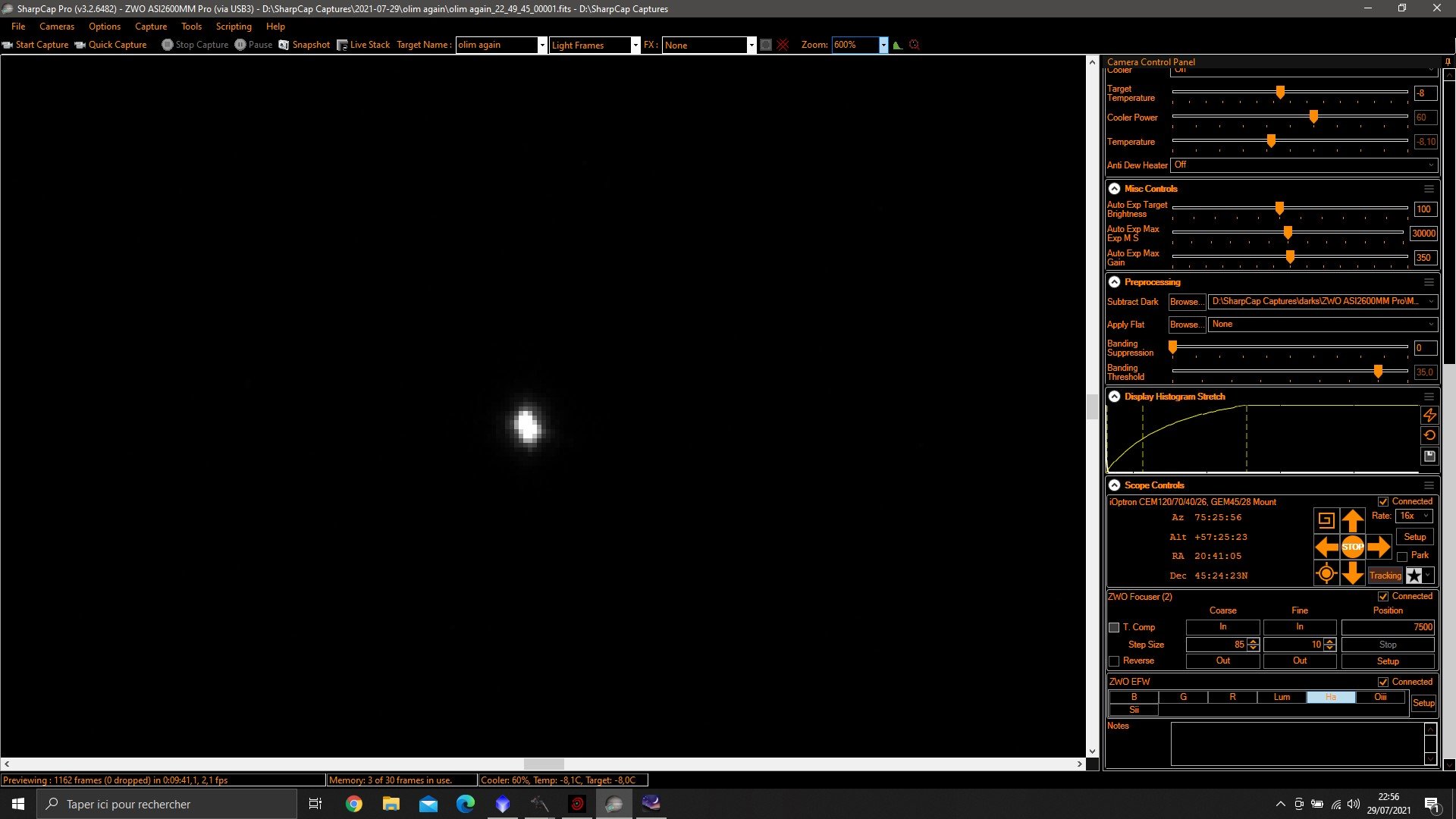Click the Snapshot camera icon
The width and height of the screenshot is (1456, 819).
pos(284,45)
